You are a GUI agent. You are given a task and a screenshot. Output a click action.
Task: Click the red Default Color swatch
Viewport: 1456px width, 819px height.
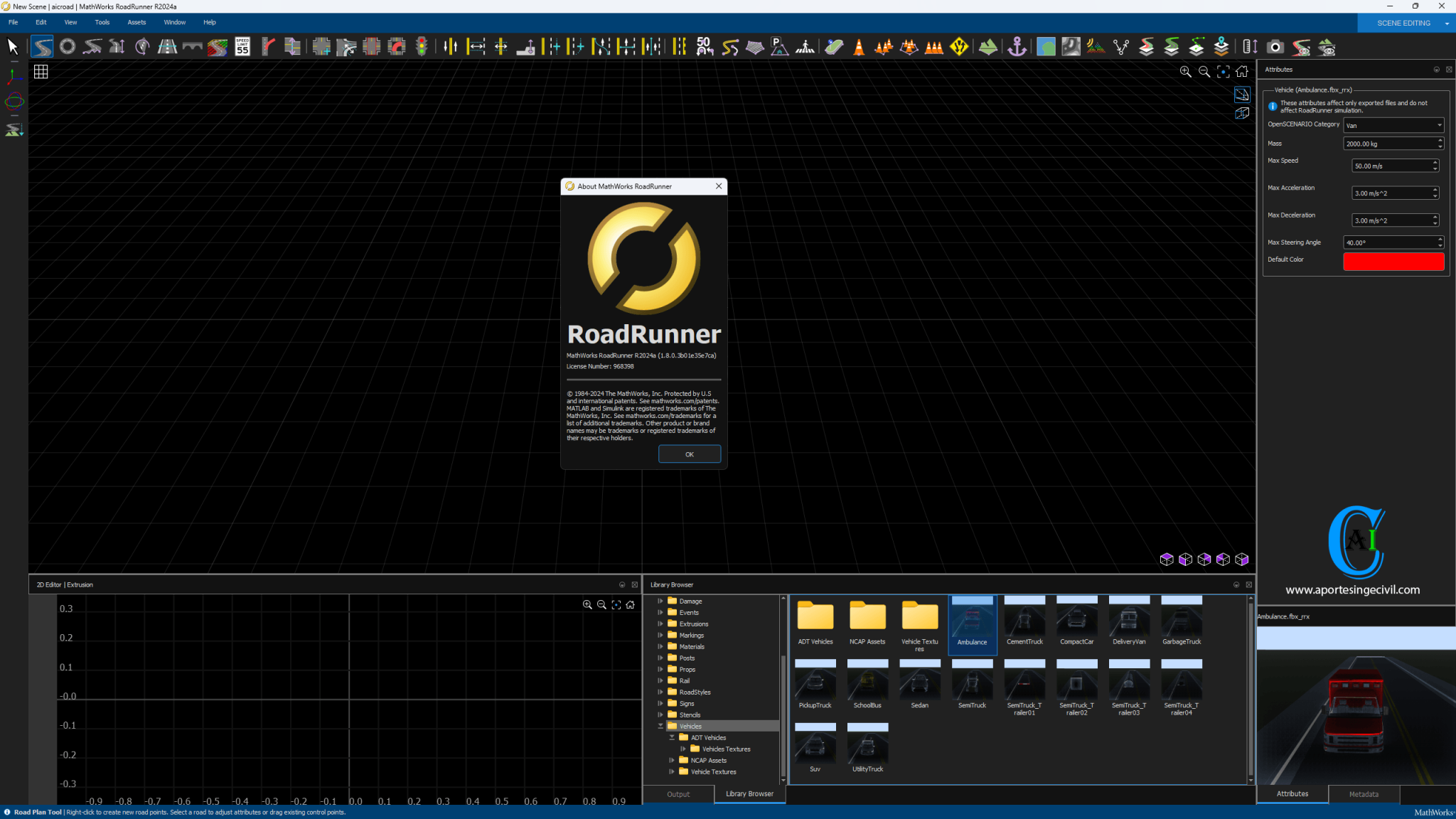coord(1393,261)
